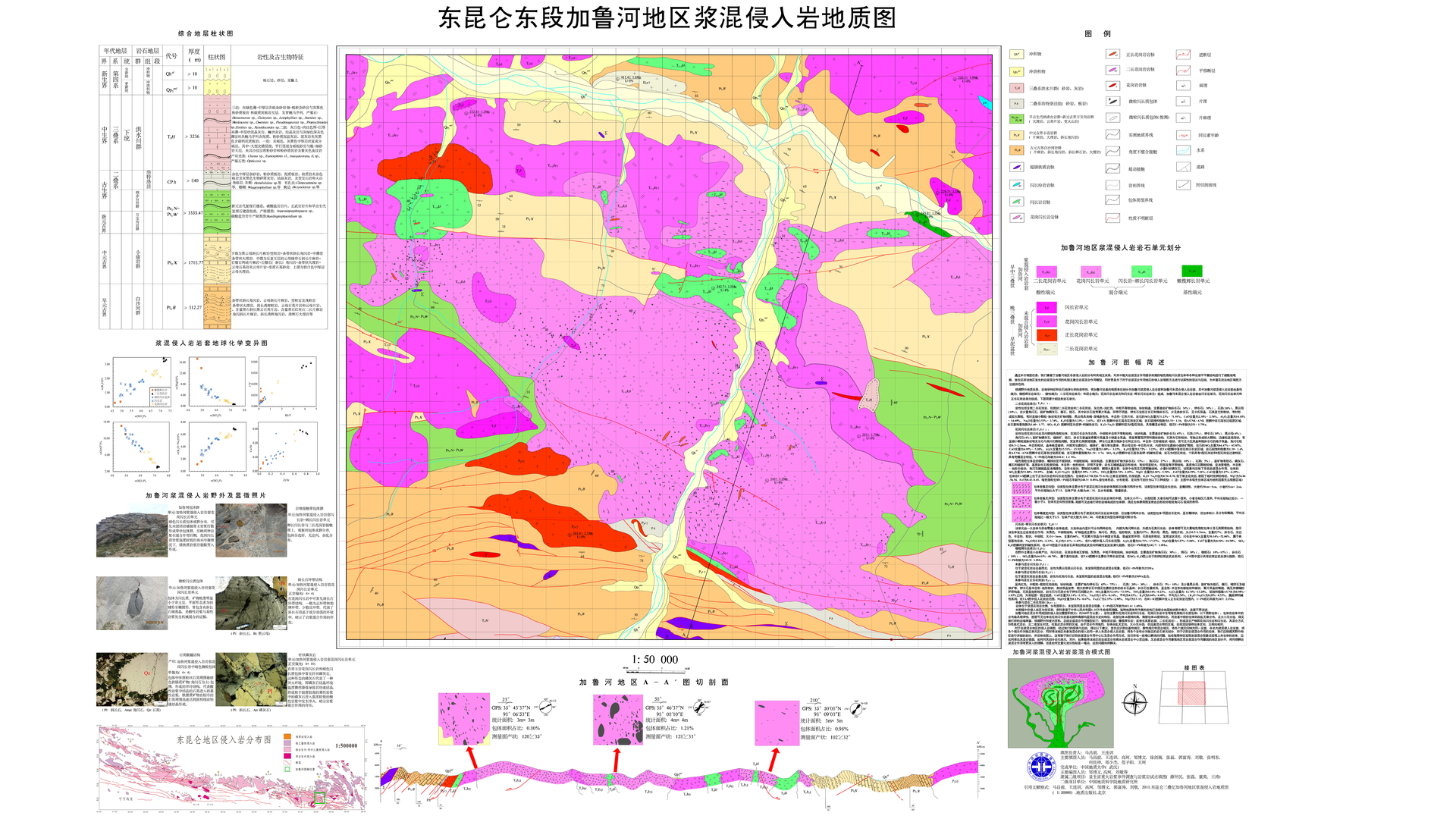Open the 东昆仑地区侵入岩分布图 inset map

pyautogui.click(x=231, y=768)
